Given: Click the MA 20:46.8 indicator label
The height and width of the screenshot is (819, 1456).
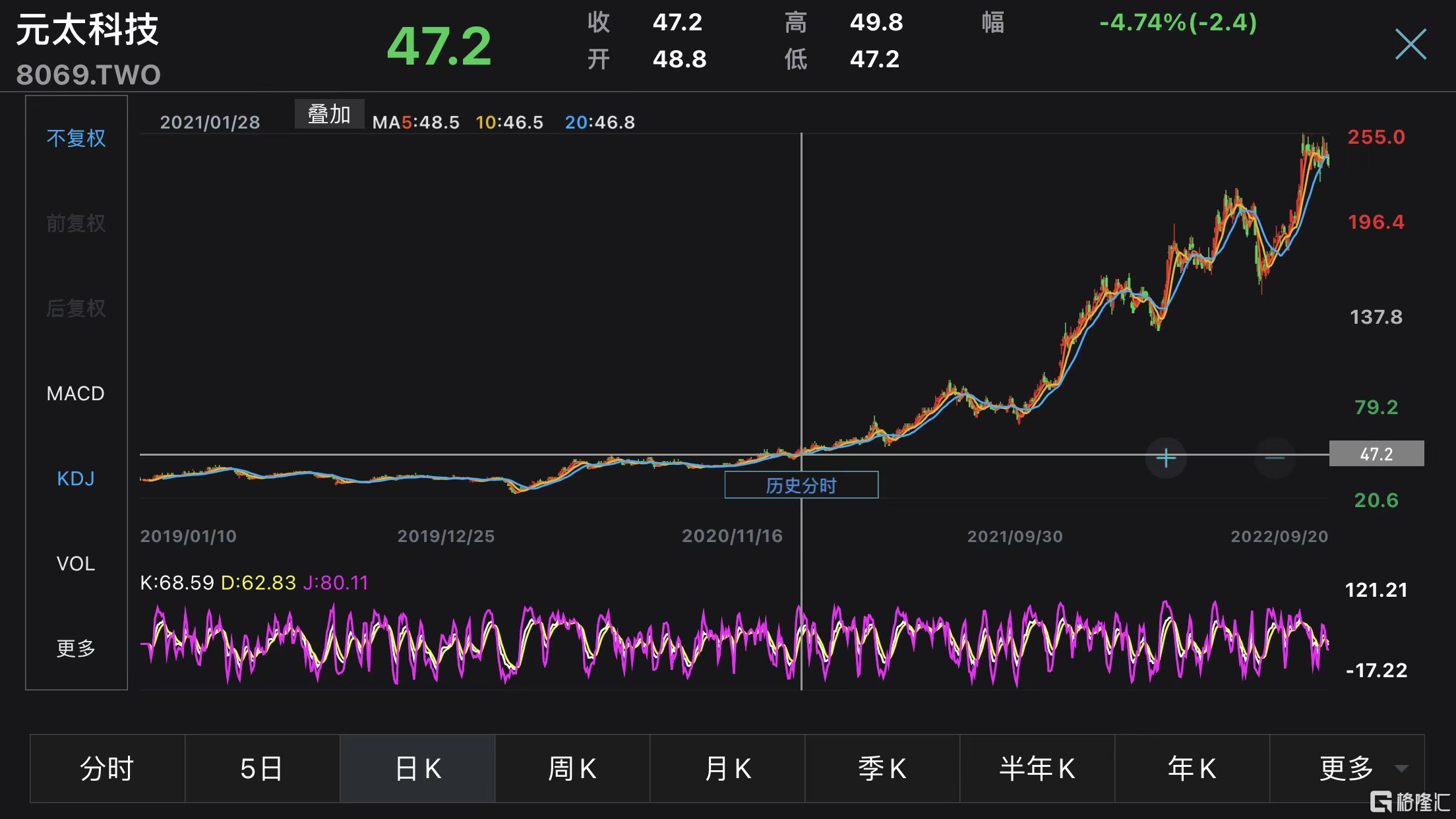Looking at the screenshot, I should (x=600, y=123).
